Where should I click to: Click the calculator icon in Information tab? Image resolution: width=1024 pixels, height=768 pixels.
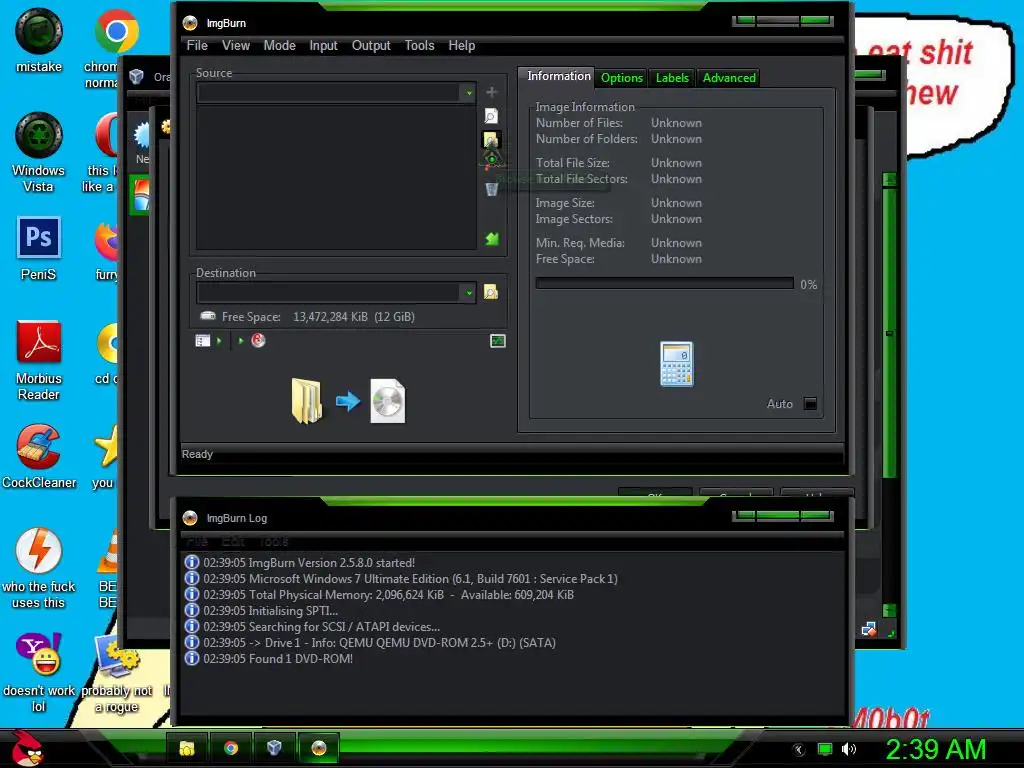pyautogui.click(x=677, y=364)
